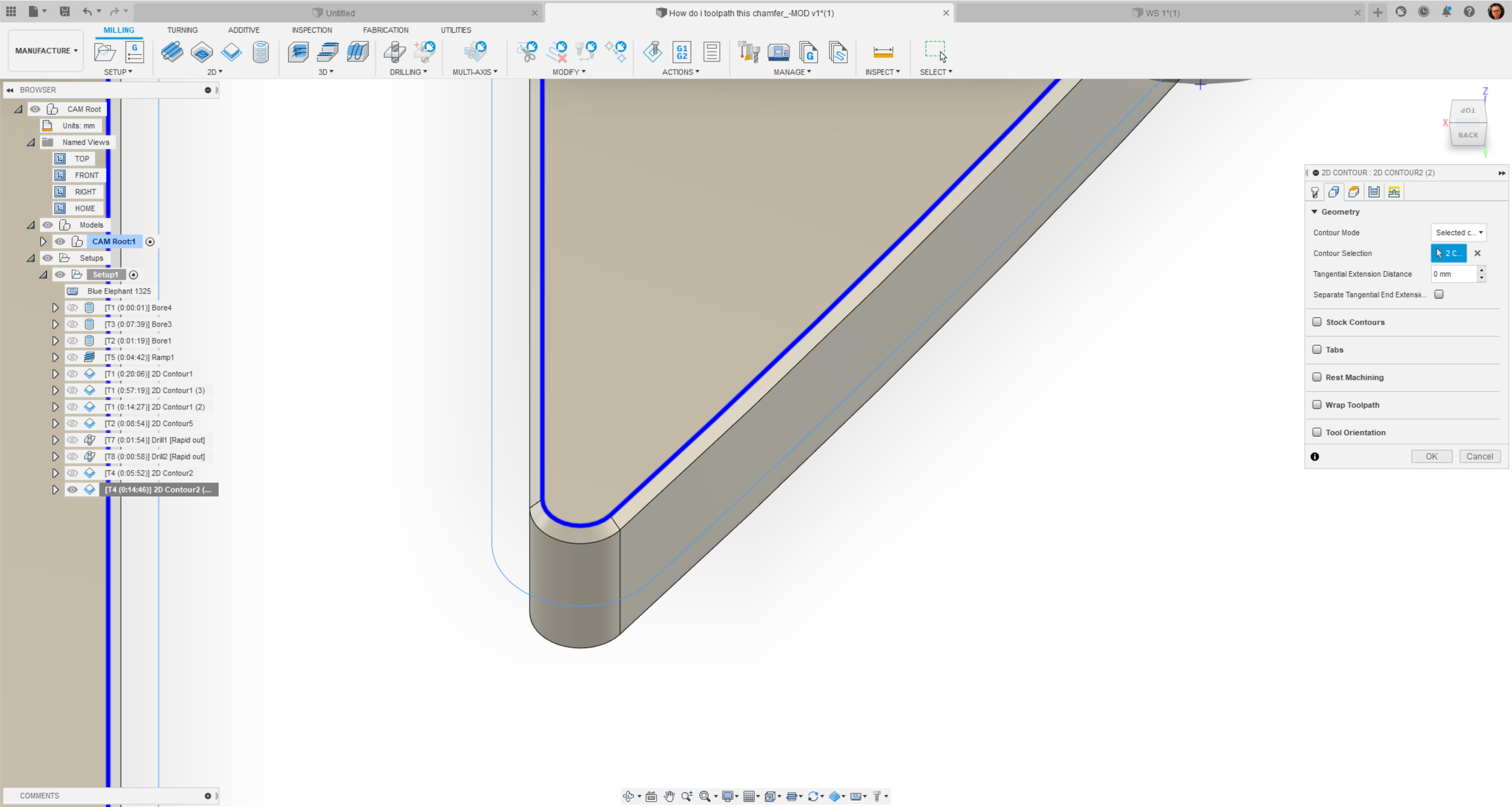Click the Measure inspect icon
Viewport: 1512px width, 807px height.
[x=883, y=52]
